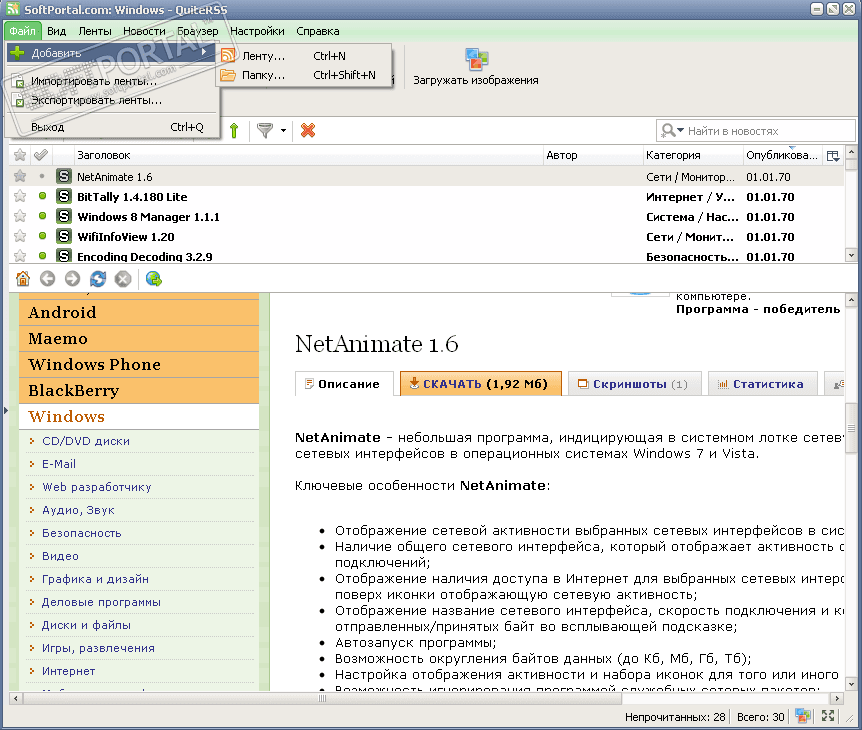The image size is (862, 730).
Task: Toggle read status of WifiInfoView 1.20
Action: (42, 236)
